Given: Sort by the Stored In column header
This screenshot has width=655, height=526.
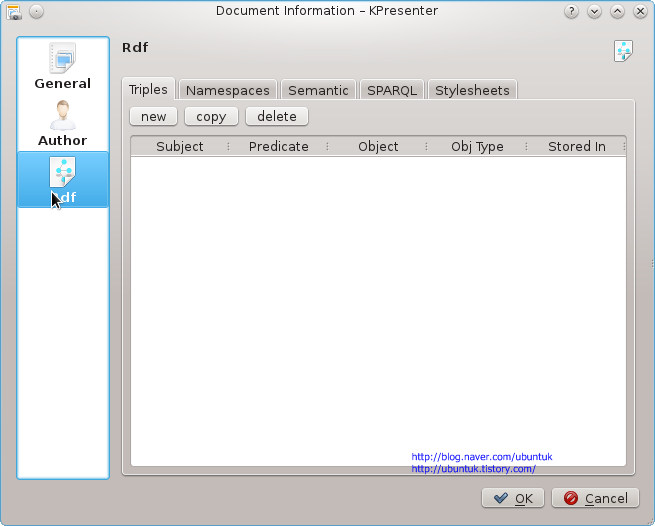Looking at the screenshot, I should coord(577,146).
